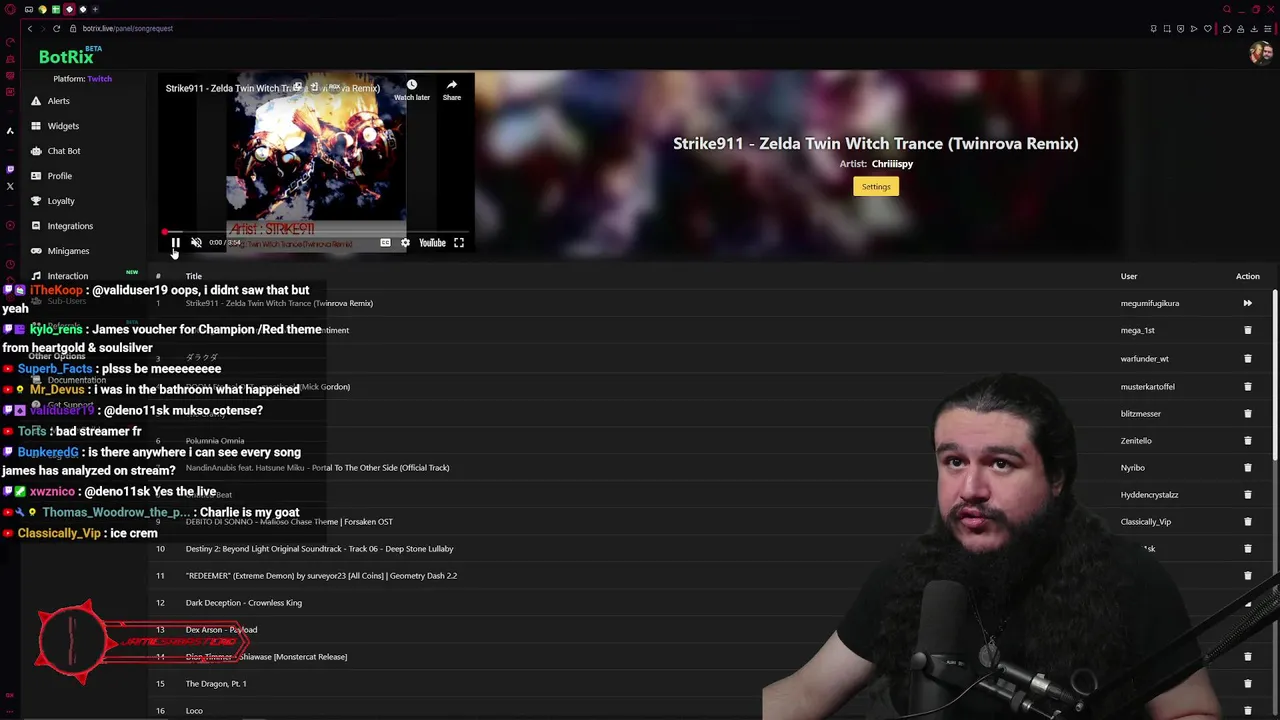Trash Zenitello's Polumnia Omnia request

1247,440
